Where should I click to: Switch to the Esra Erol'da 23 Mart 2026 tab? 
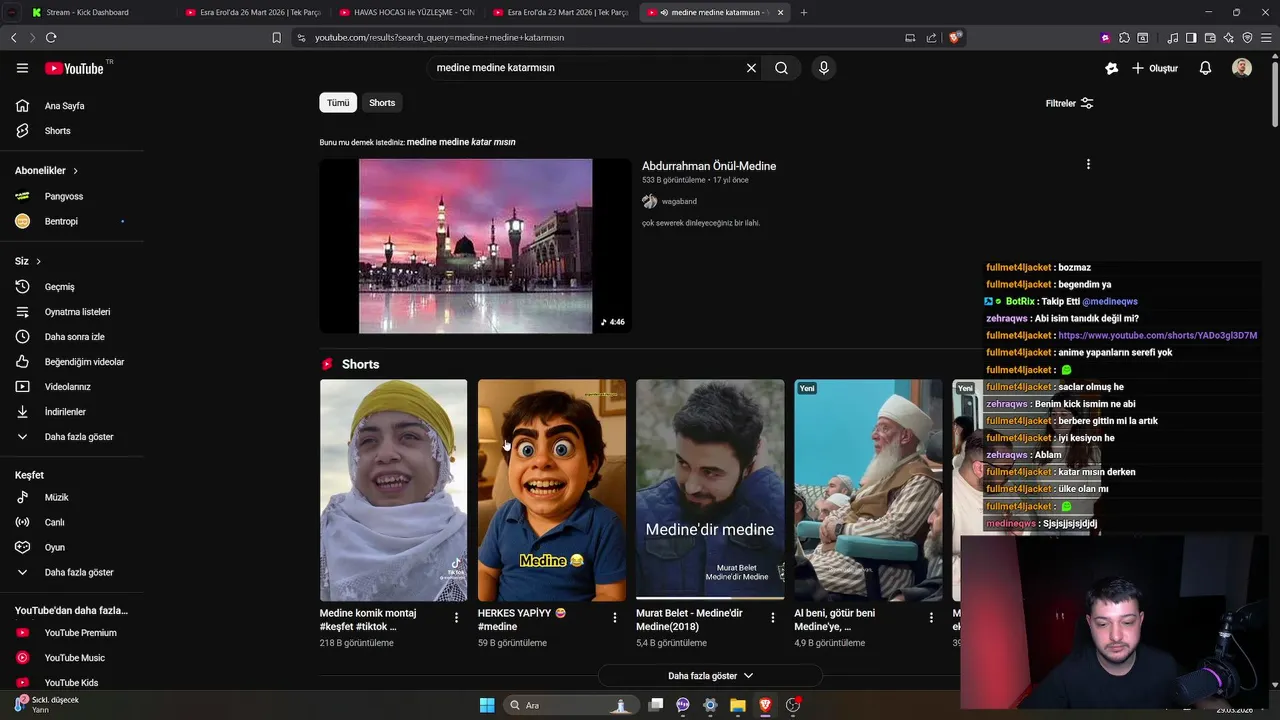[x=563, y=12]
